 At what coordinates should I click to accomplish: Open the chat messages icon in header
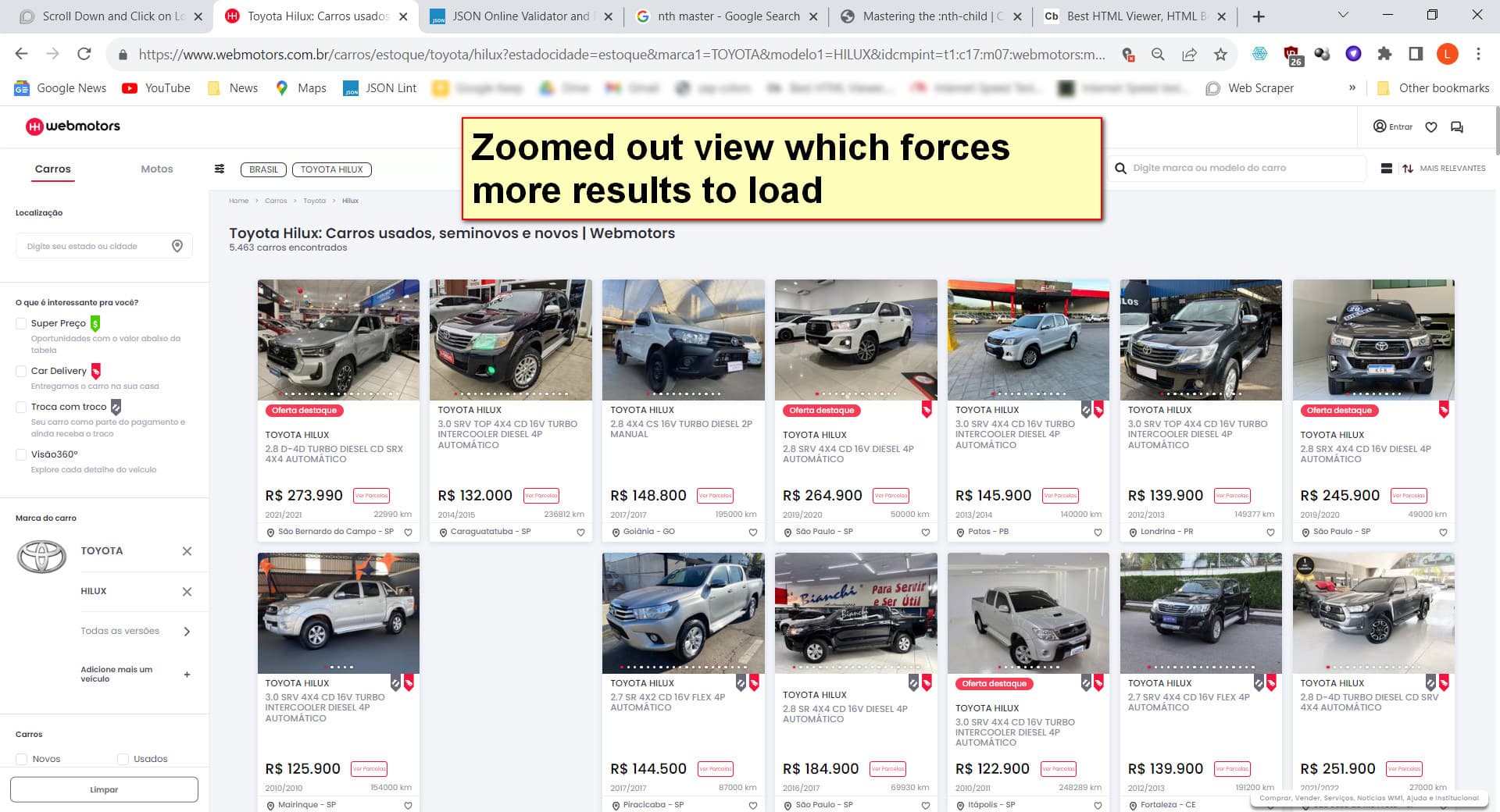(1456, 127)
